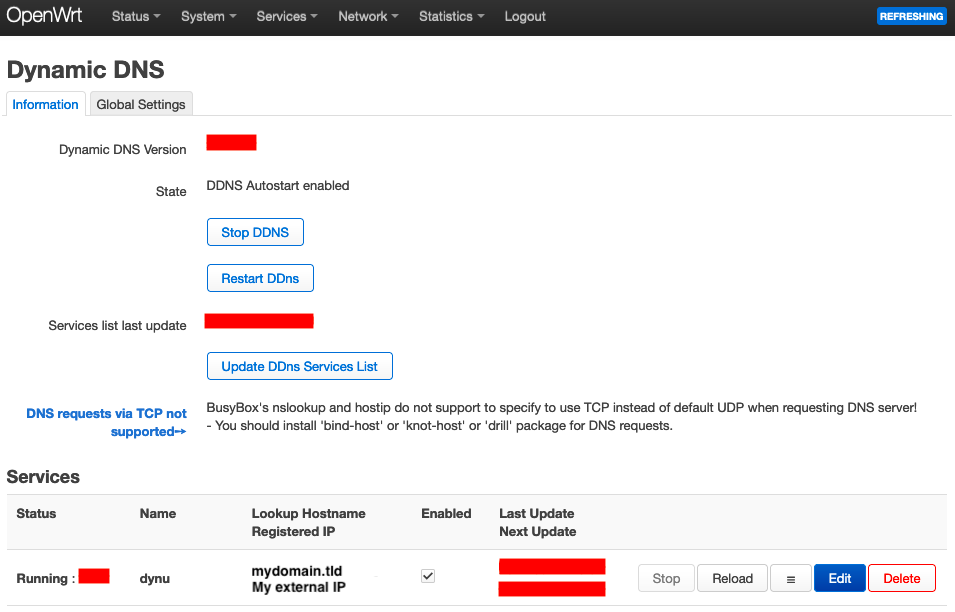This screenshot has width=955, height=612.
Task: Open the Services dropdown menu
Action: 287,16
